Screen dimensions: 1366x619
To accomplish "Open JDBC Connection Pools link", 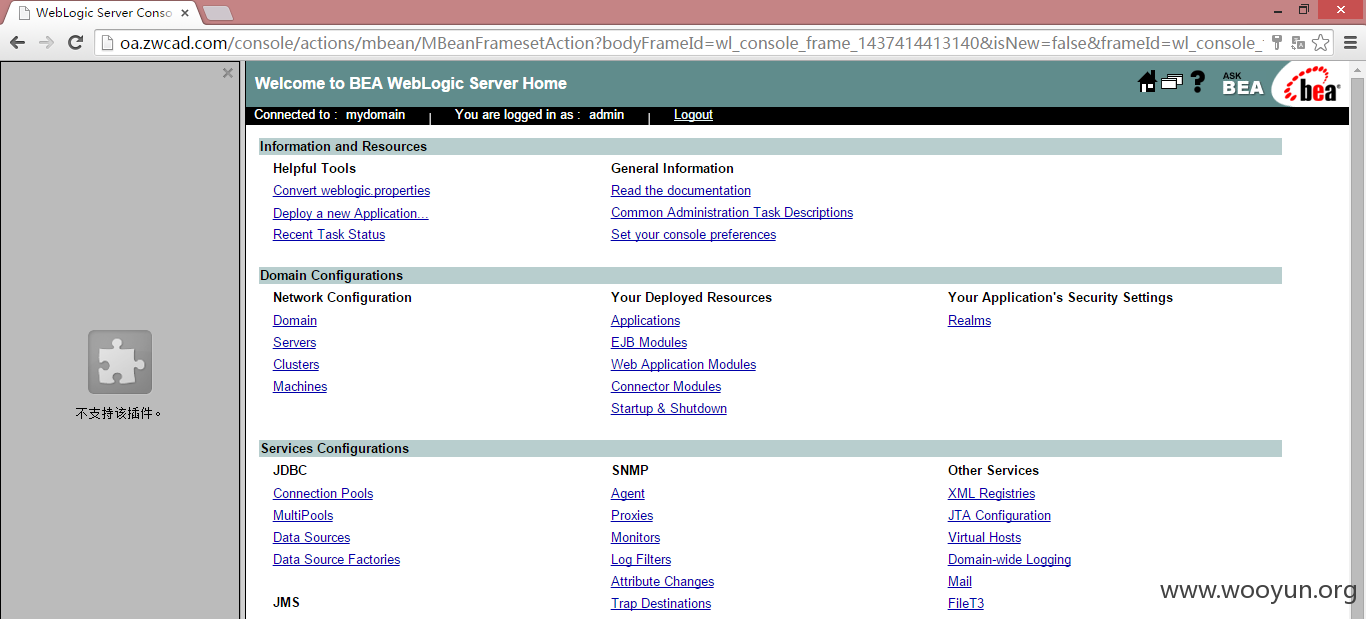I will pos(323,493).
